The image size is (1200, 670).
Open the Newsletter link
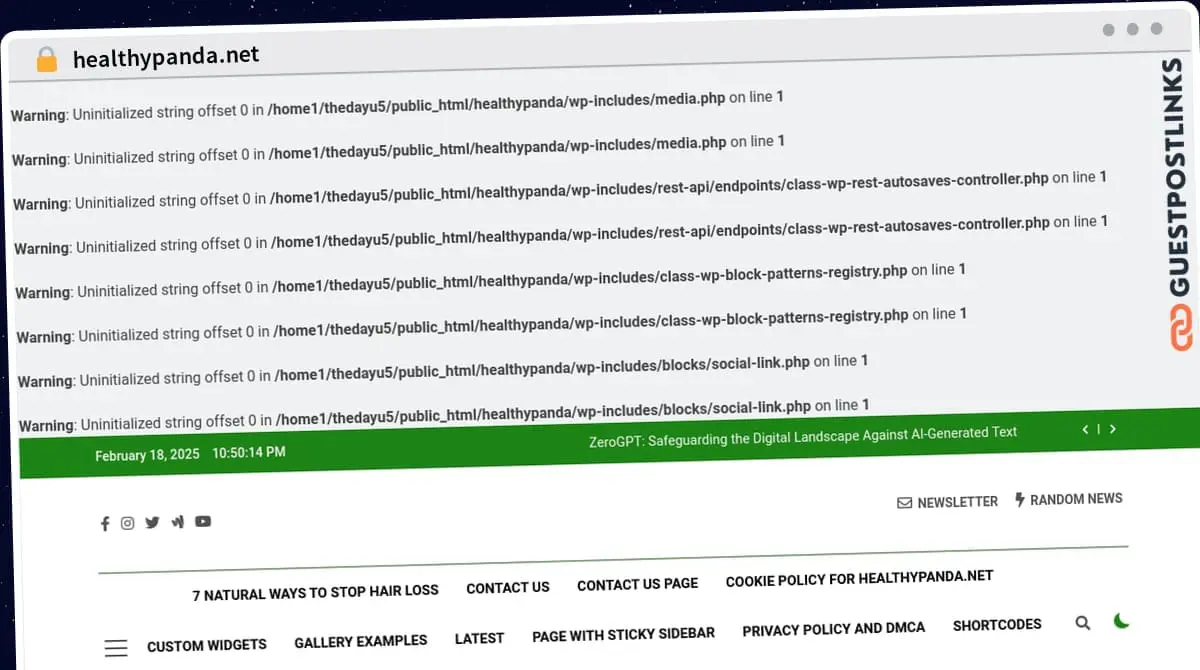tap(948, 502)
